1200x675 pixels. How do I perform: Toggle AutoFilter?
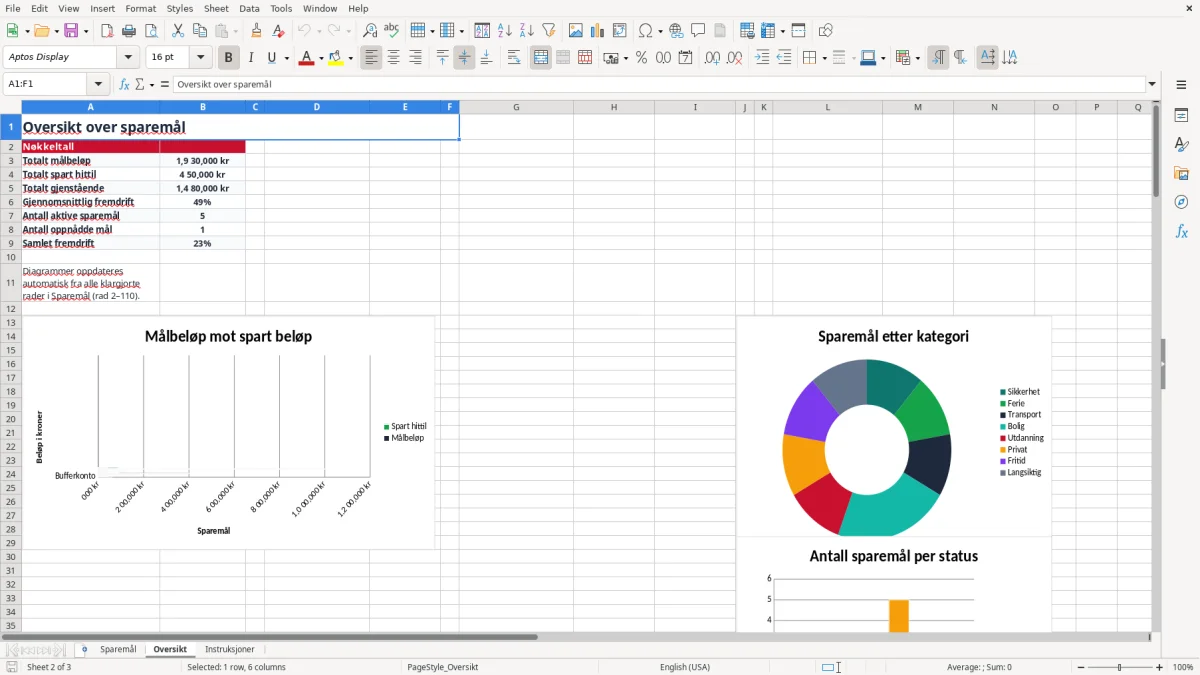click(x=549, y=31)
